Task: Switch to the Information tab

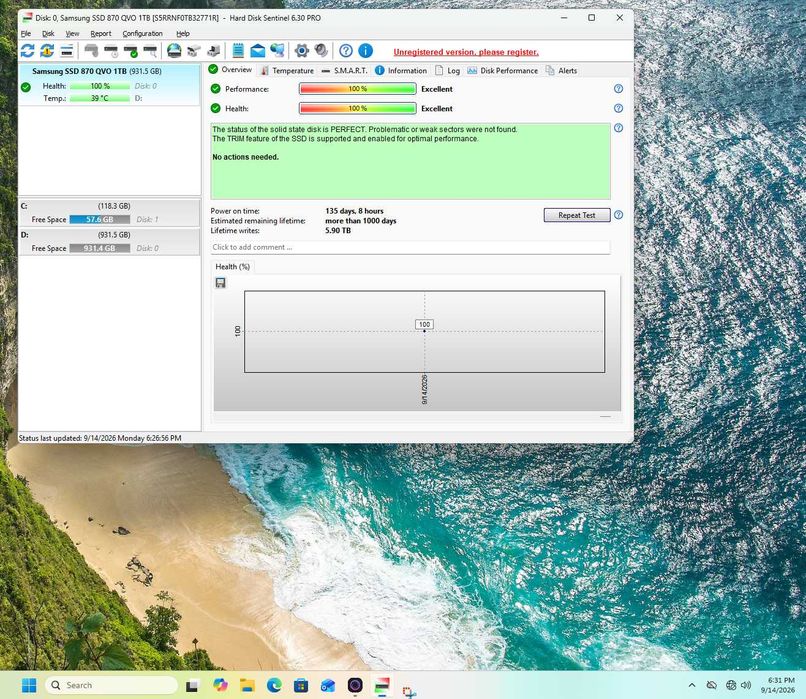Action: [401, 70]
